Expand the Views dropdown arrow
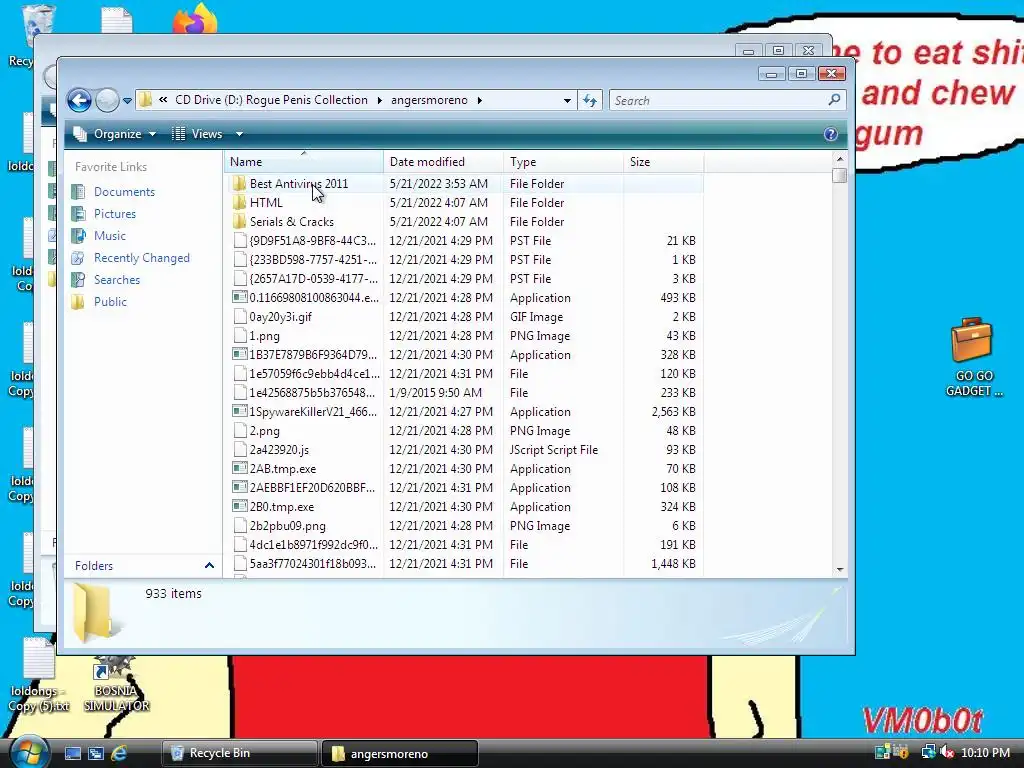 239,134
